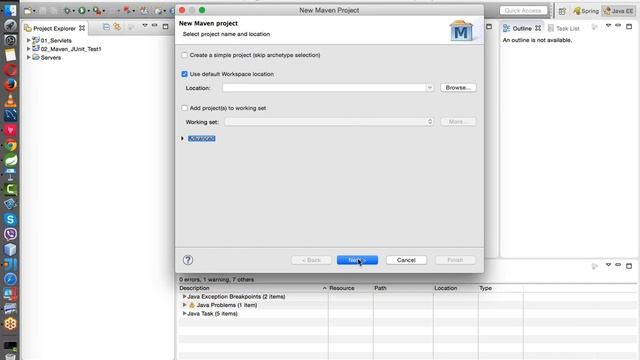Click the Browse... button
Viewport: 640px width, 360px height.
tap(458, 88)
